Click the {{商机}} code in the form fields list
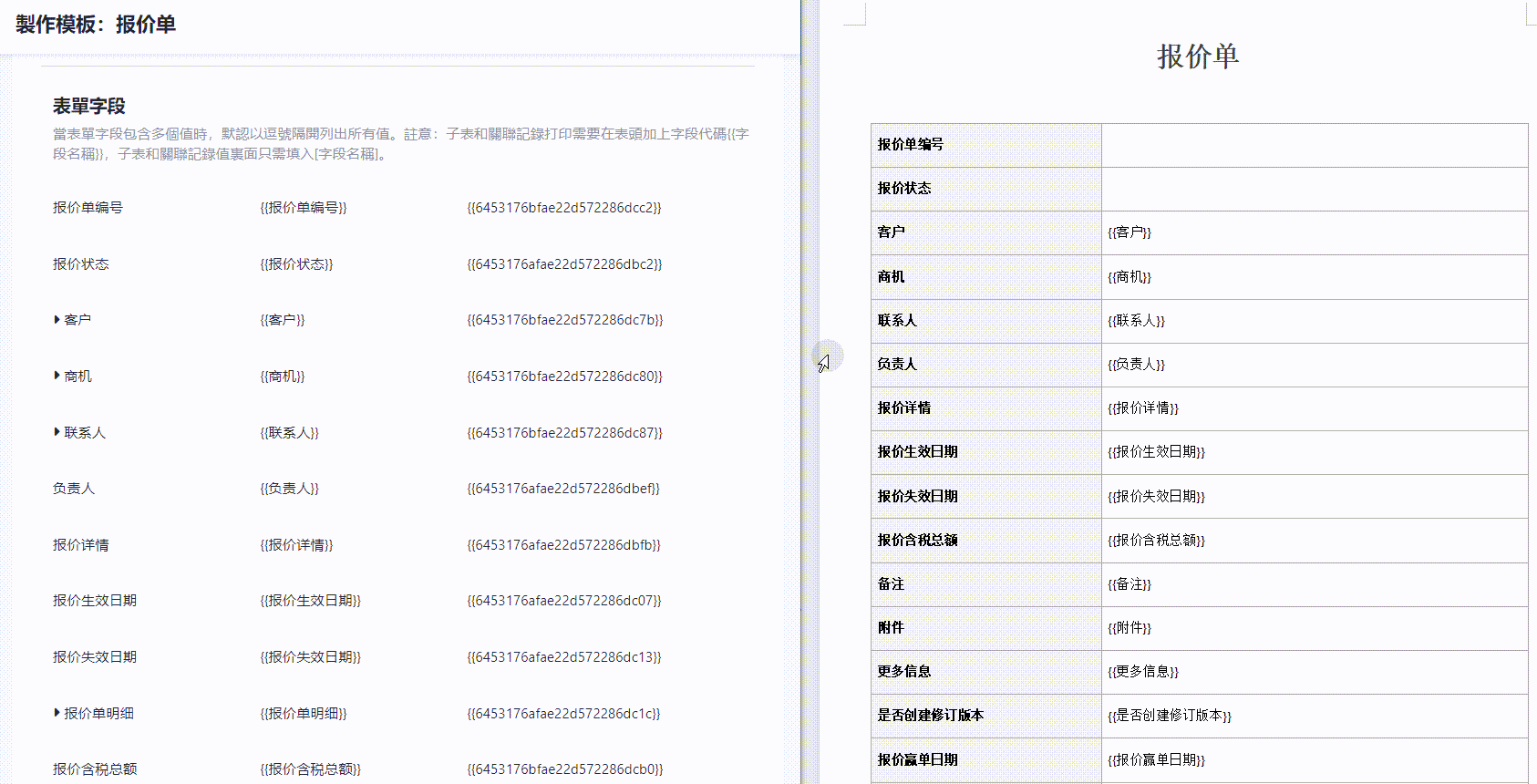 click(x=283, y=377)
